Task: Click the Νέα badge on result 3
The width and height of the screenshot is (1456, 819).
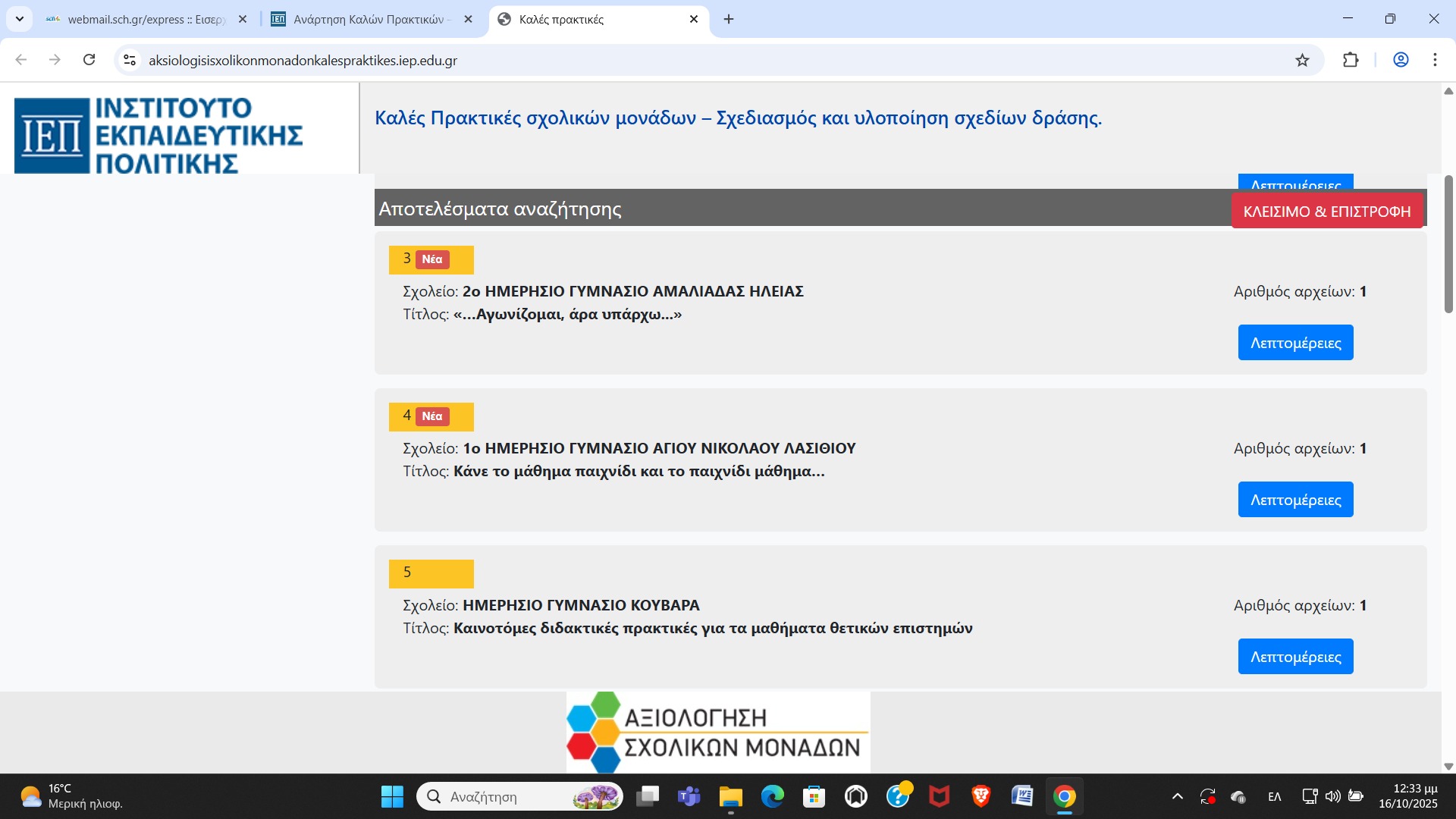Action: [x=432, y=259]
